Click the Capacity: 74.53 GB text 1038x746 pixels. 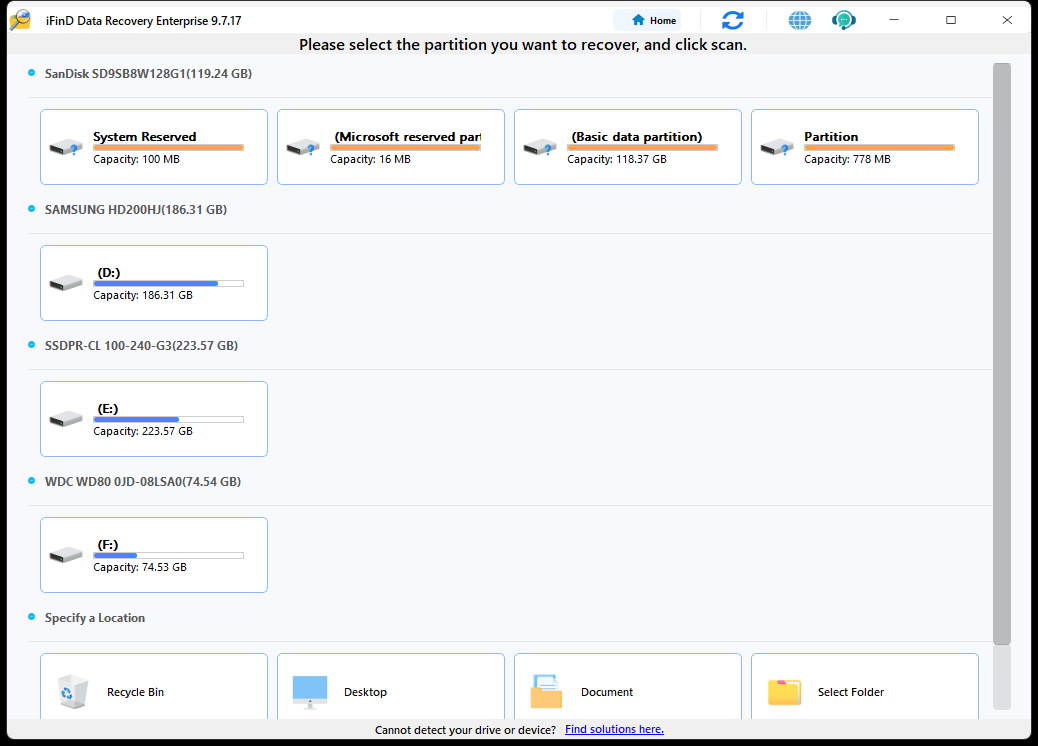point(140,567)
